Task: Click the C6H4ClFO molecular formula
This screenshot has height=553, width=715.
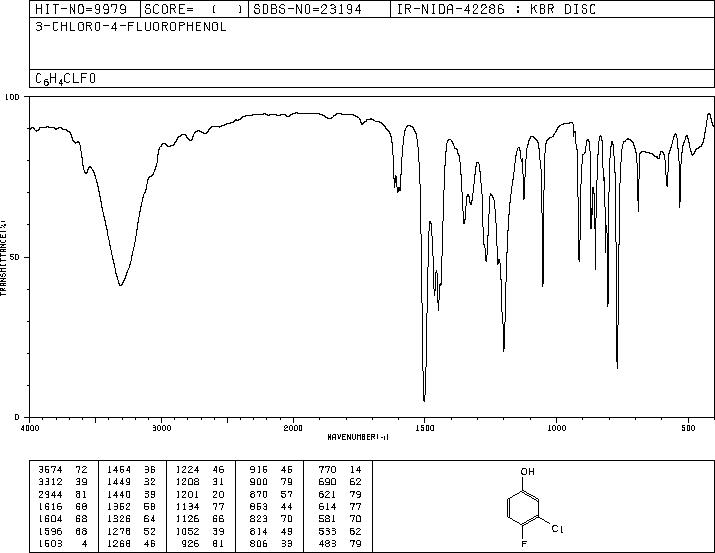Action: pos(66,79)
